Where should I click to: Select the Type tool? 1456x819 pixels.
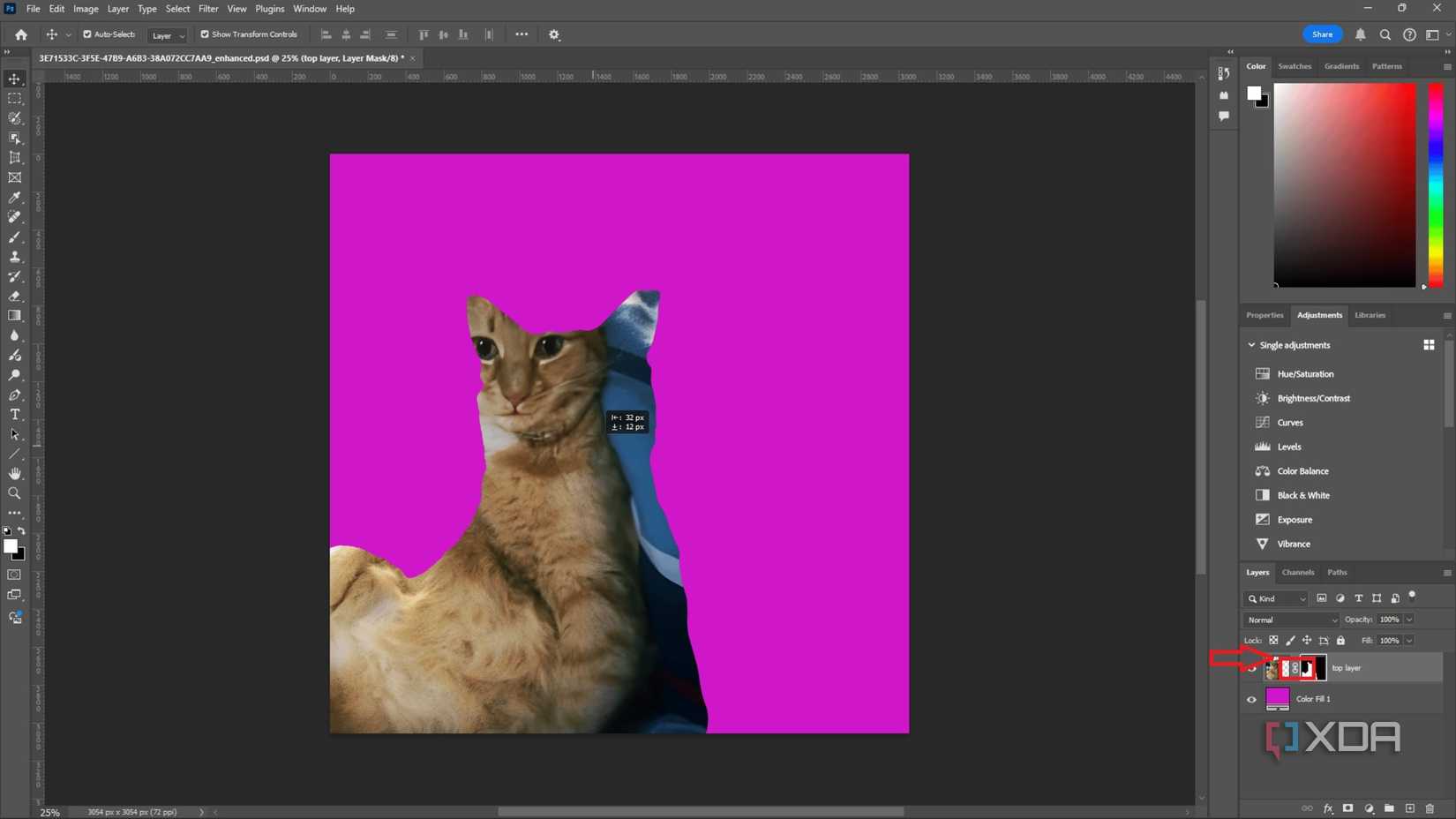(x=14, y=414)
